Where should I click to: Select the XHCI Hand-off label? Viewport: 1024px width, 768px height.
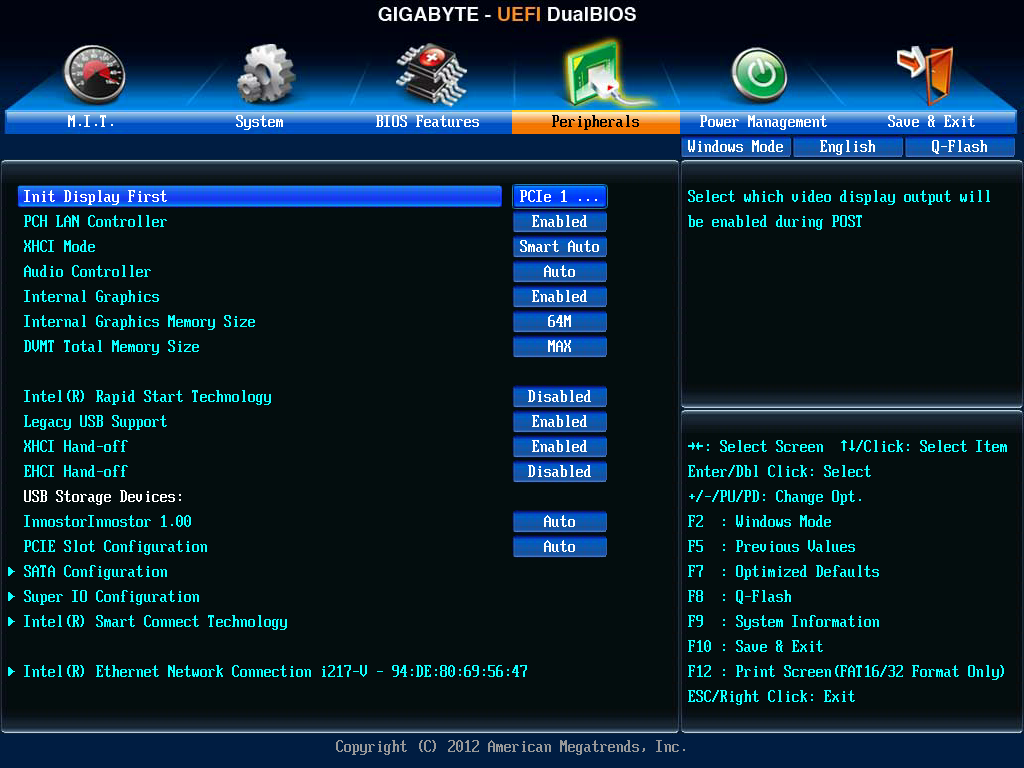(x=76, y=447)
